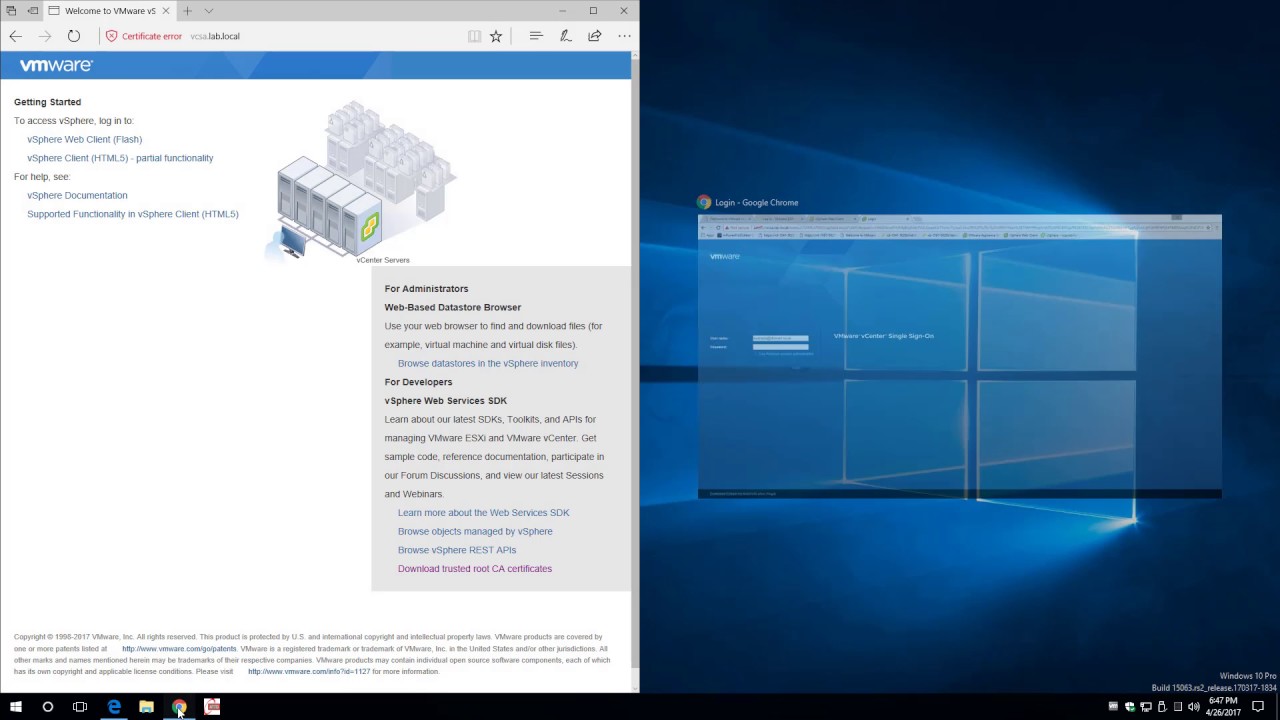Screen dimensions: 1280x720
Task: Close the Welcome to VMware tab
Action: click(165, 11)
